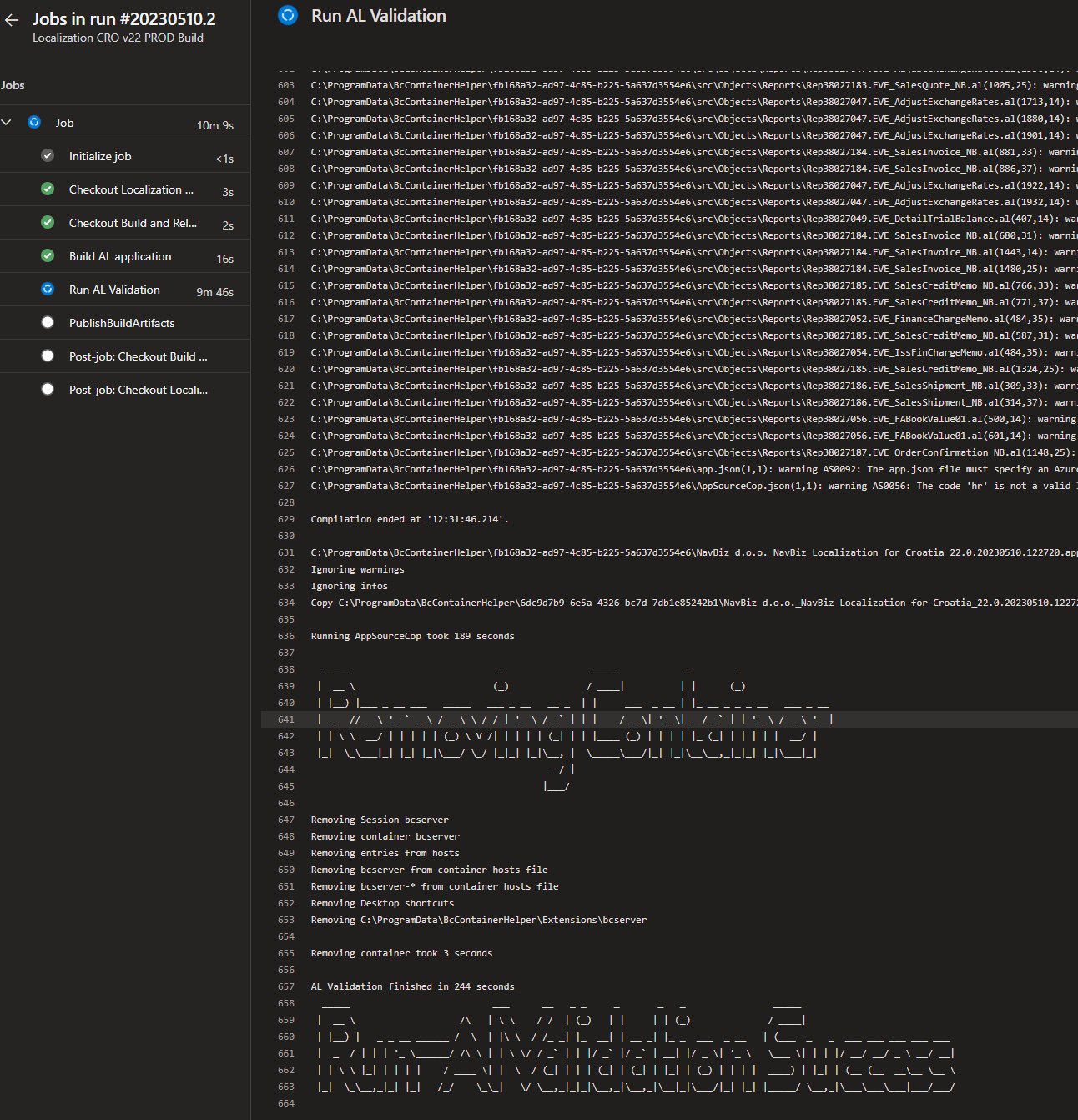
Task: Select the PublishBuildArtifacts step
Action: [x=122, y=323]
